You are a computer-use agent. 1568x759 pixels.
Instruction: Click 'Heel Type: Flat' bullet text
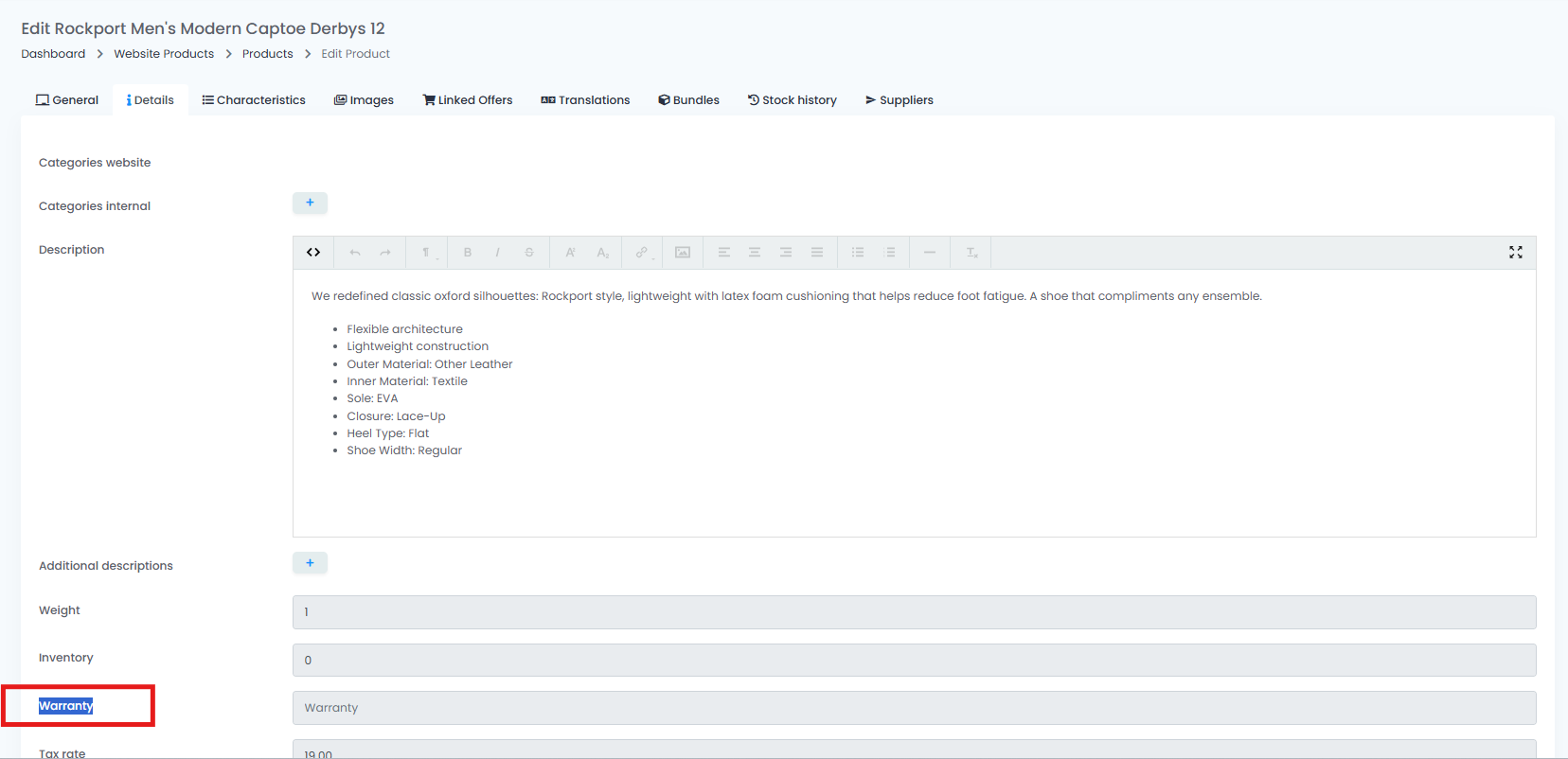pos(387,433)
